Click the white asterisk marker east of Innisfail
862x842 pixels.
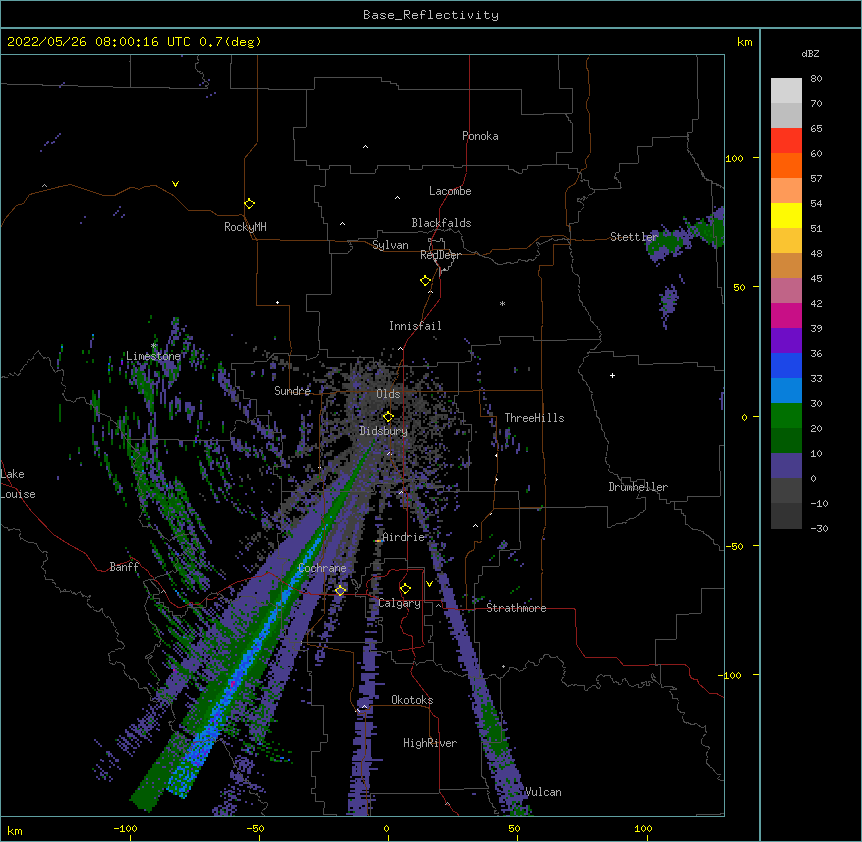click(x=502, y=304)
